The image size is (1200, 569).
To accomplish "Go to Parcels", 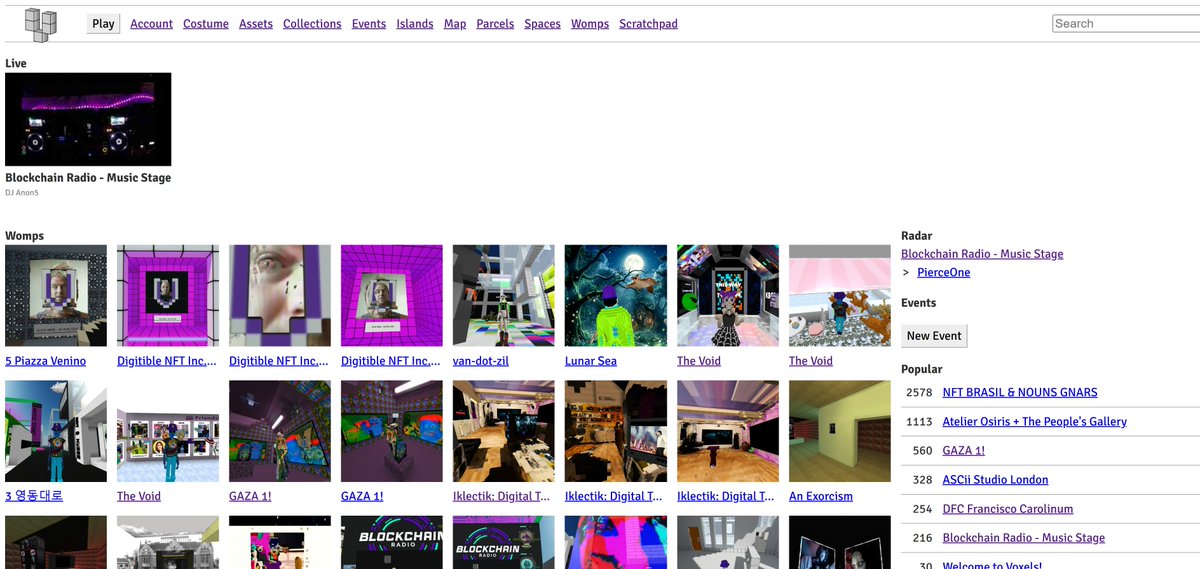I will pyautogui.click(x=495, y=24).
